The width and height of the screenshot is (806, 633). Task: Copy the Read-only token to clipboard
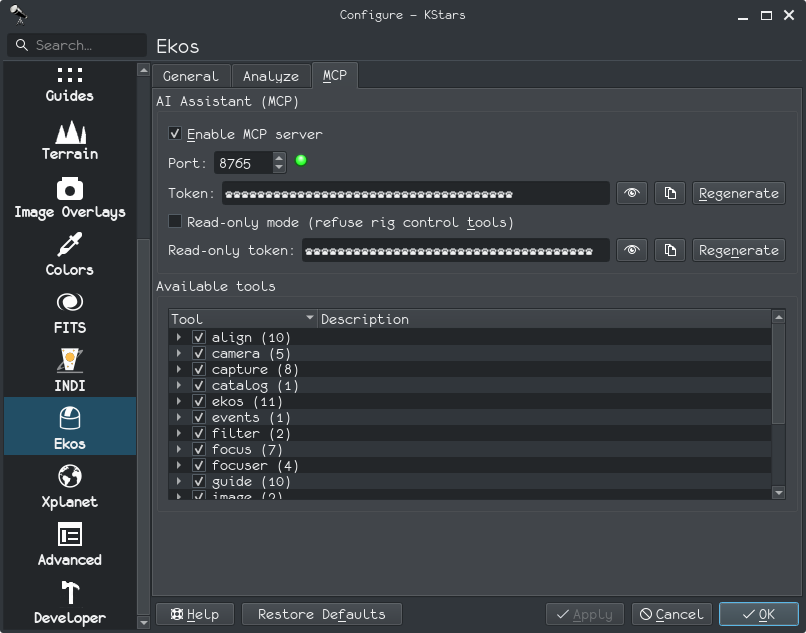[x=670, y=250]
